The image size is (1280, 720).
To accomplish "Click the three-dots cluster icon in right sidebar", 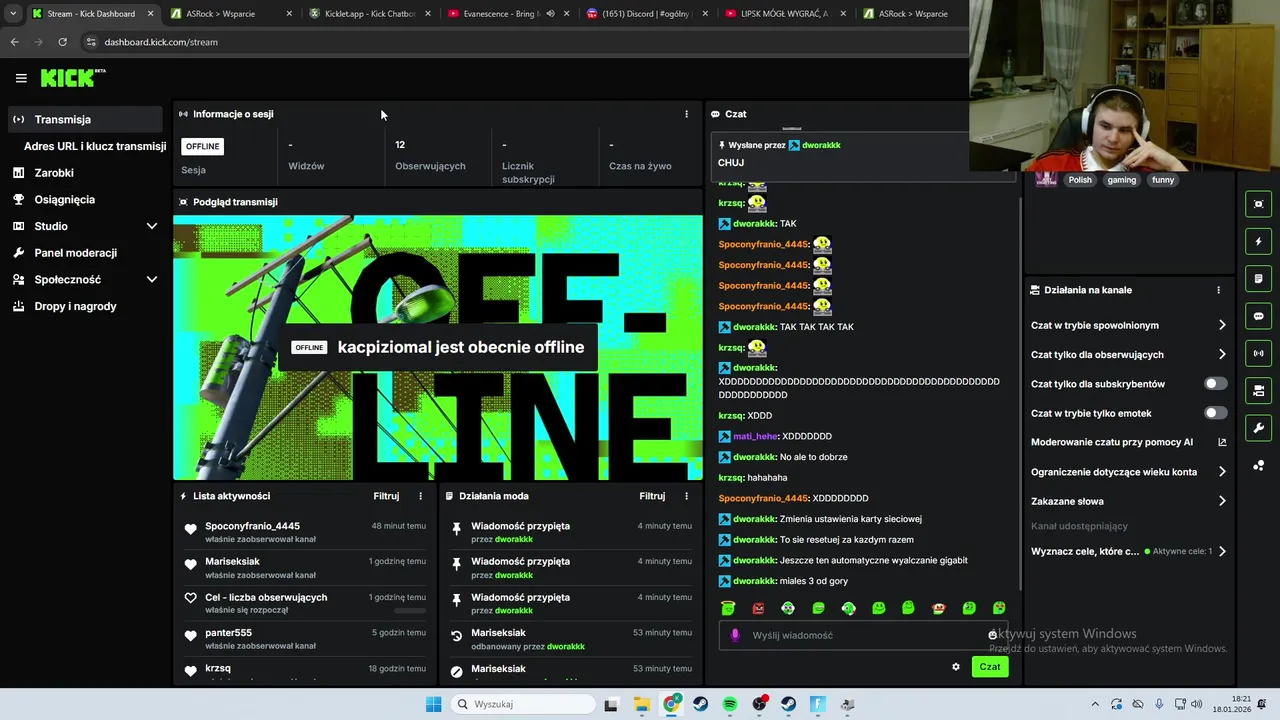I will [1259, 466].
